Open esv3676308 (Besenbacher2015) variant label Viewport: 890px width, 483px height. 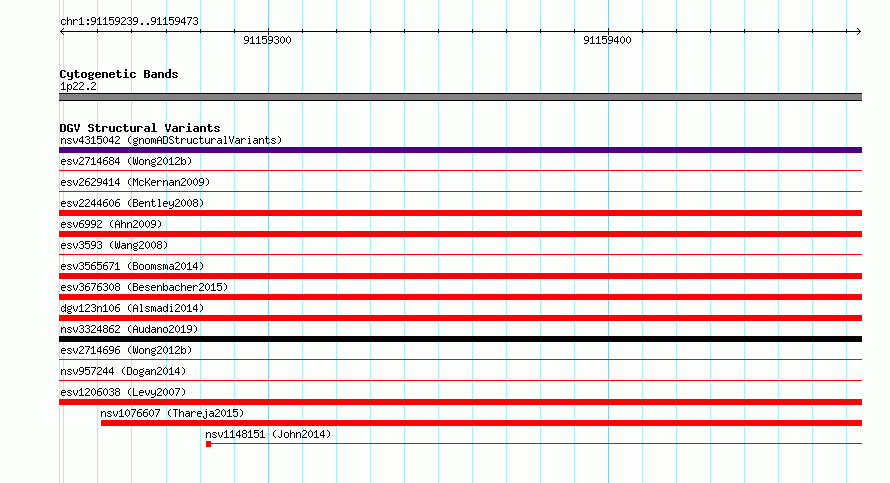[144, 287]
